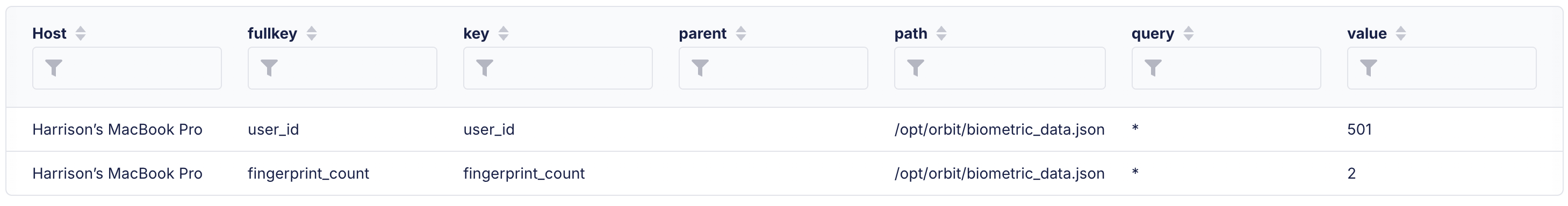Focus the key filter input field

tap(558, 68)
